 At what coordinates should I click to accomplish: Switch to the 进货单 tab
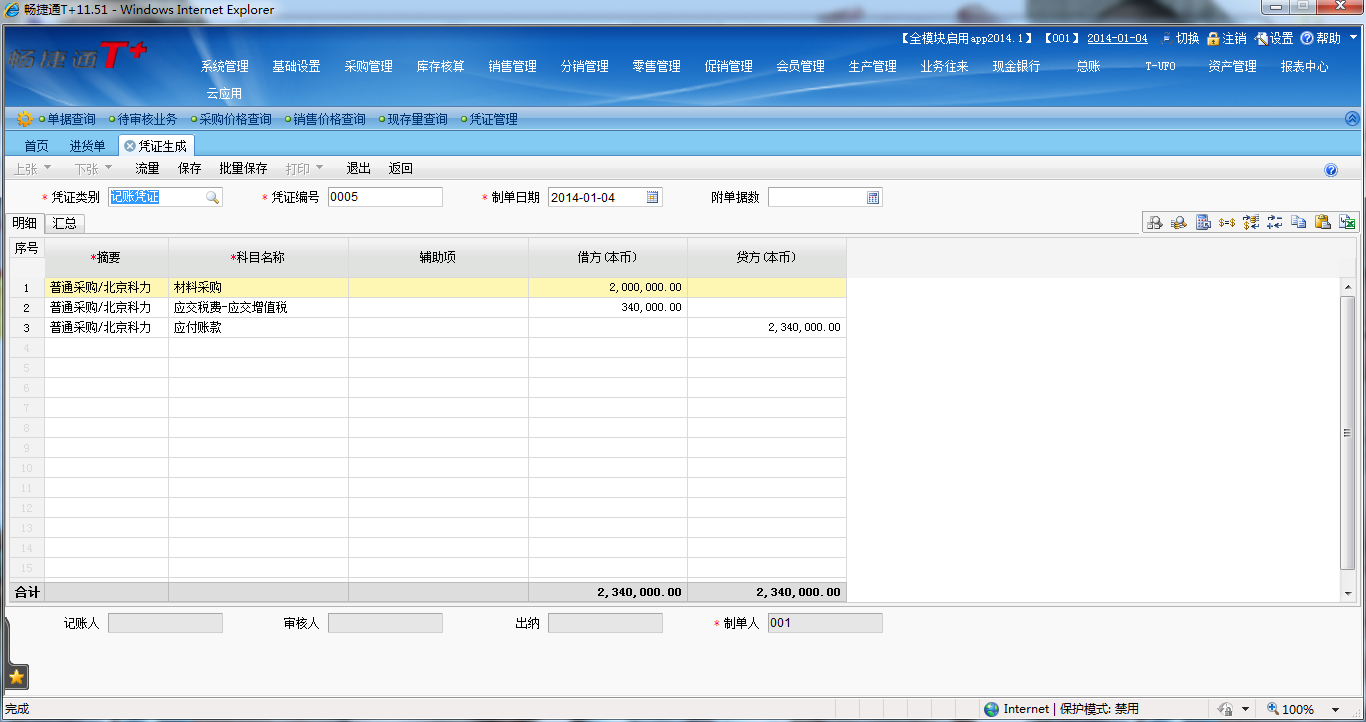pyautogui.click(x=87, y=146)
